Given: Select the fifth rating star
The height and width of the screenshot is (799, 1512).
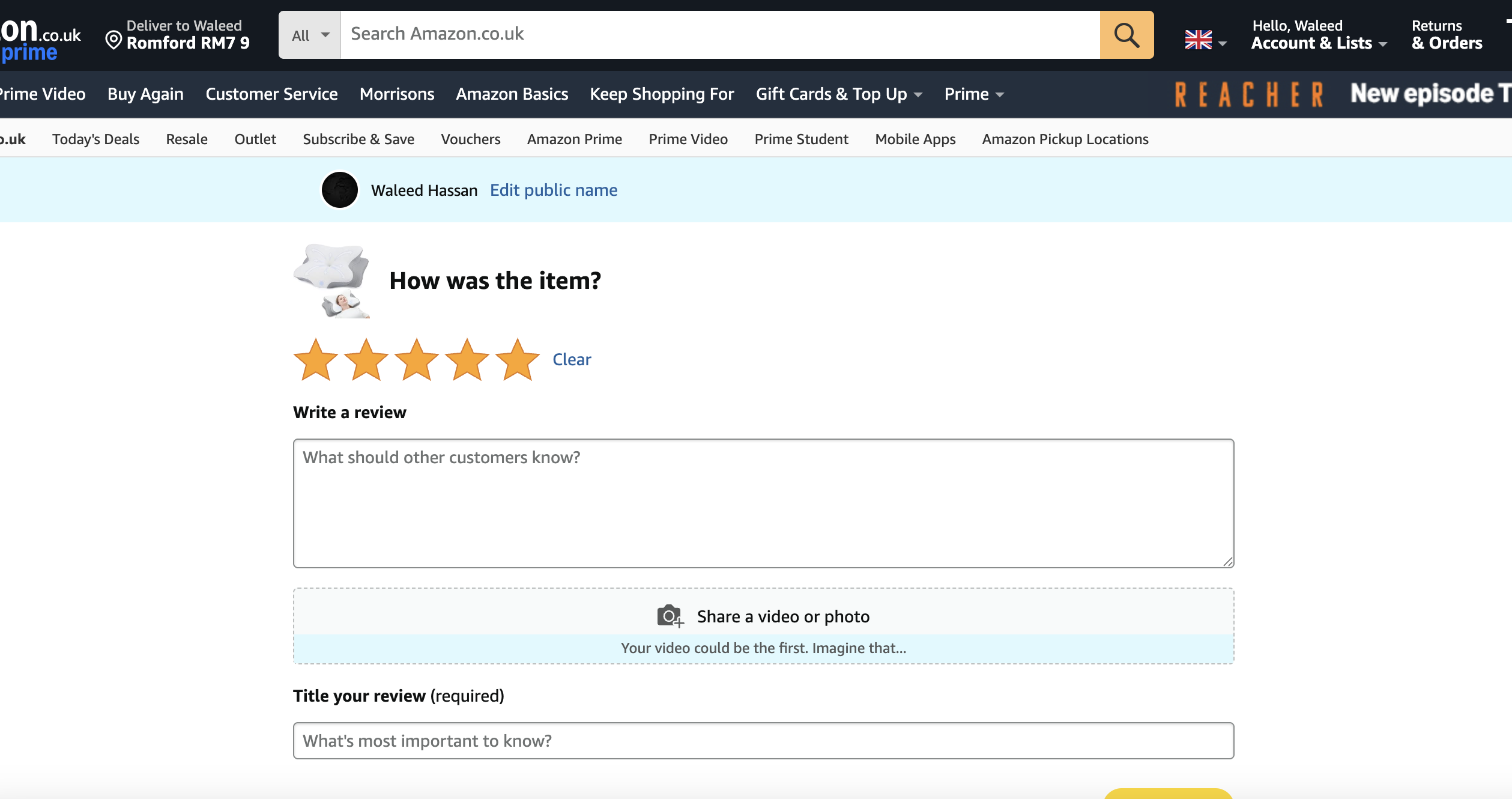Looking at the screenshot, I should point(518,360).
